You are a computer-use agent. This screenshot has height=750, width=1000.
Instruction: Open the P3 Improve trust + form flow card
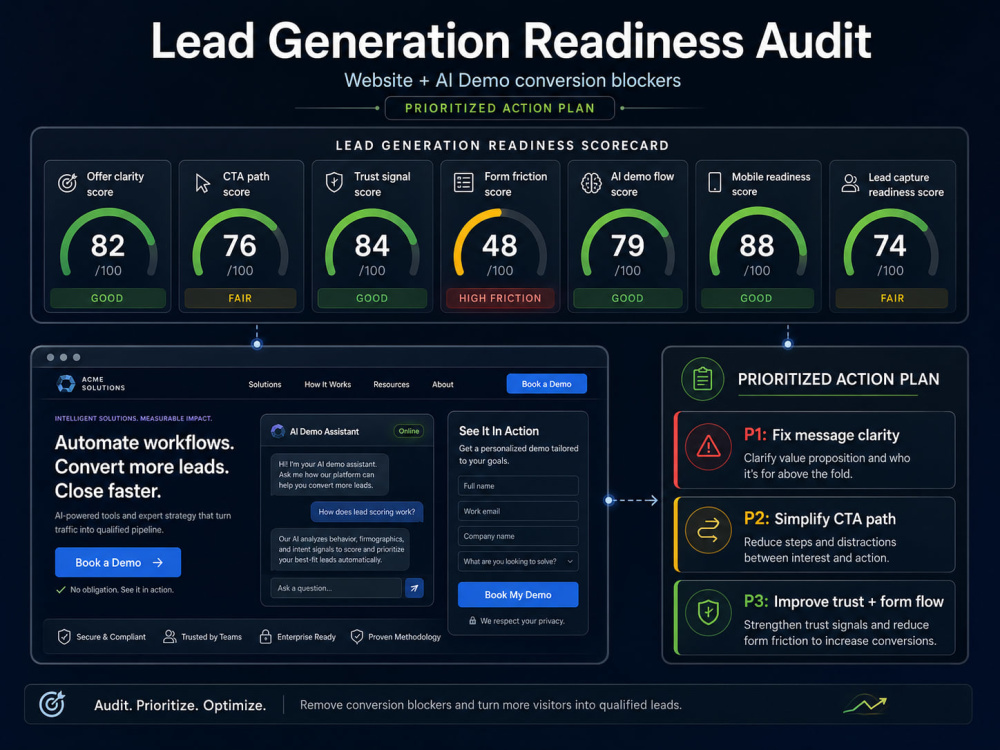814,617
